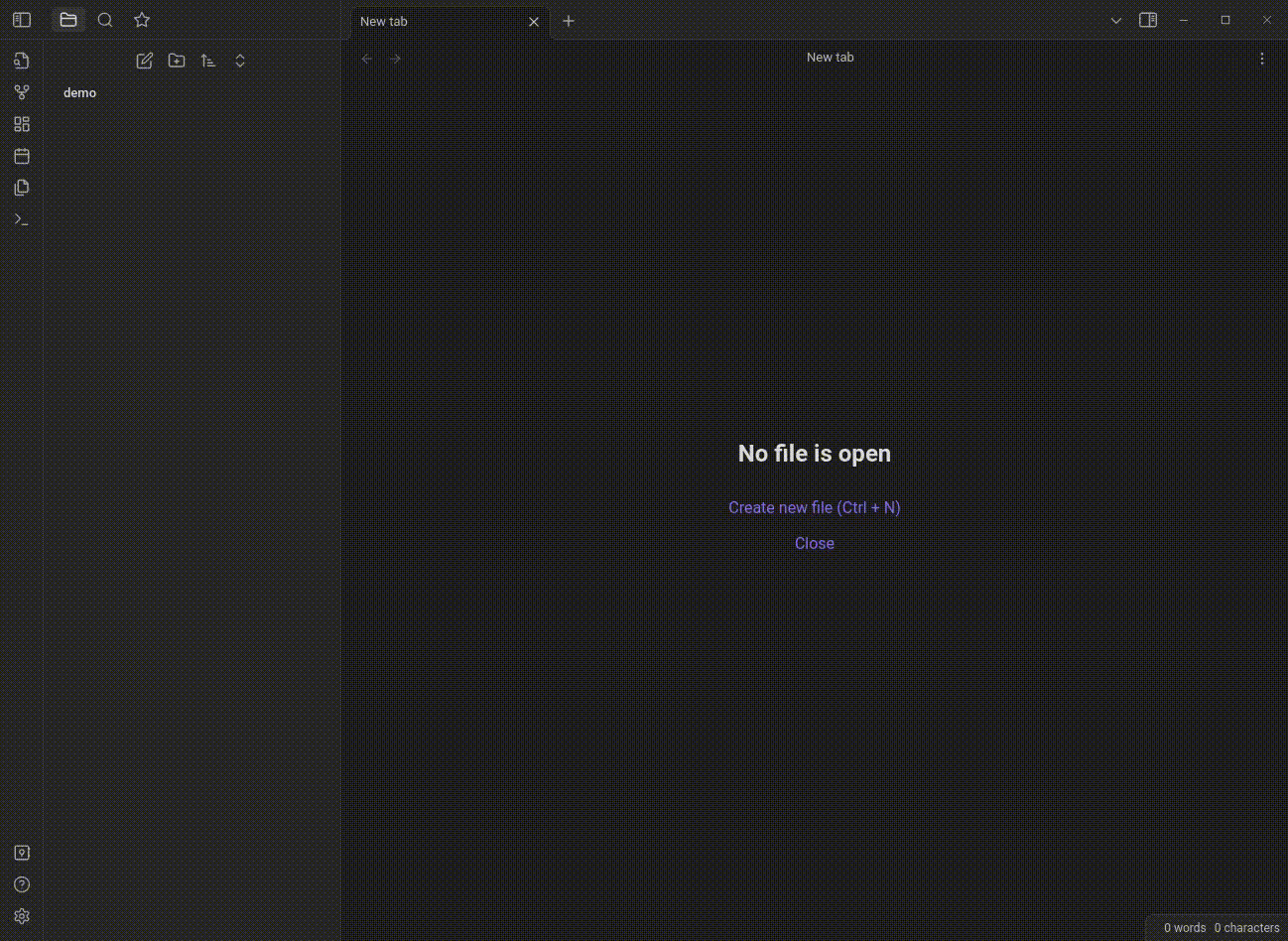Open the search panel
The height and width of the screenshot is (941, 1288).
point(105,20)
